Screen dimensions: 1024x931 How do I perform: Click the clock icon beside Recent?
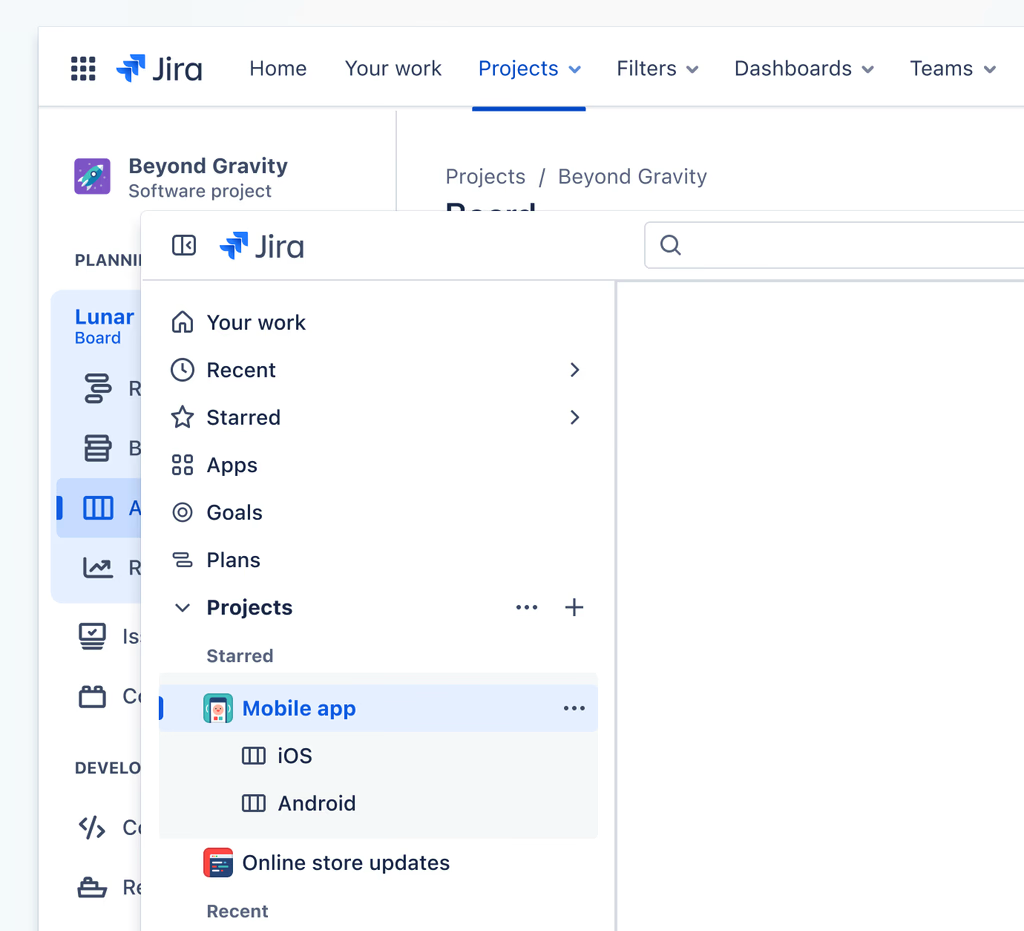click(182, 370)
